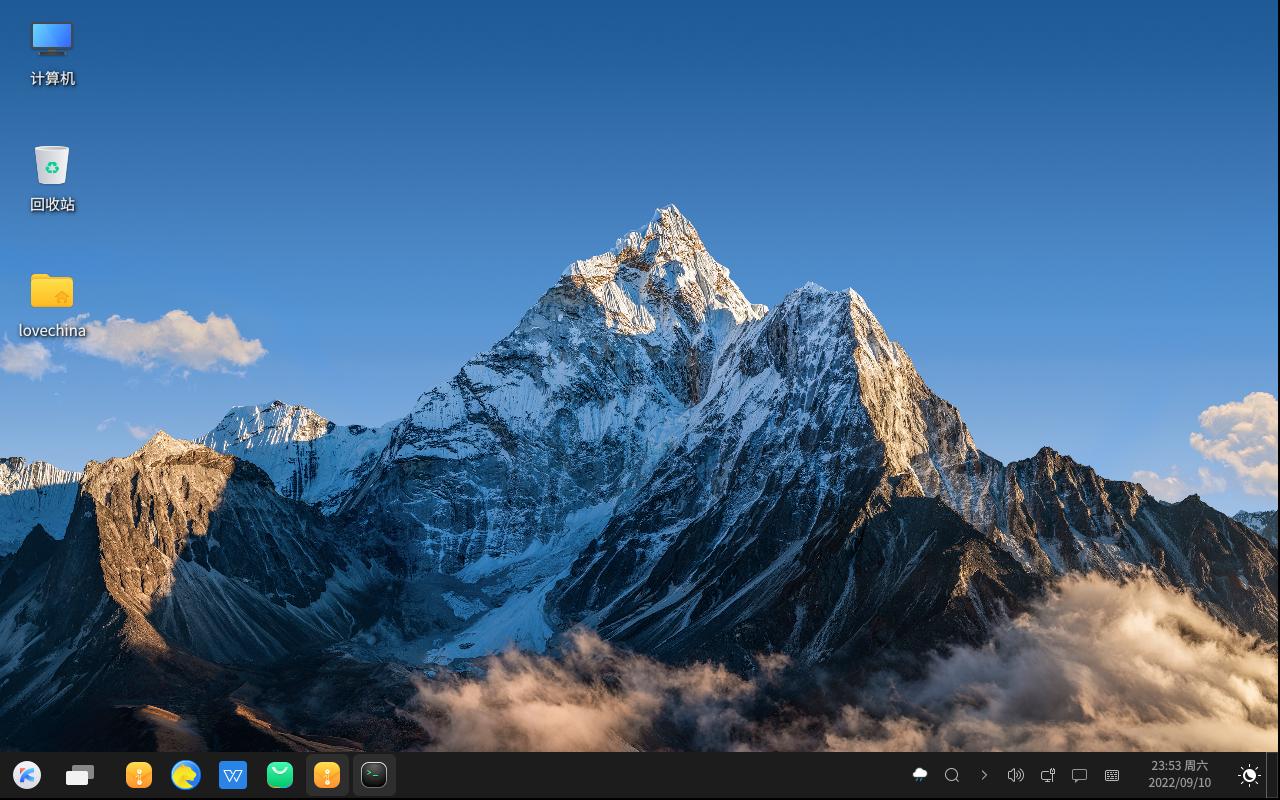Open the task view switcher
The width and height of the screenshot is (1280, 800).
point(80,775)
